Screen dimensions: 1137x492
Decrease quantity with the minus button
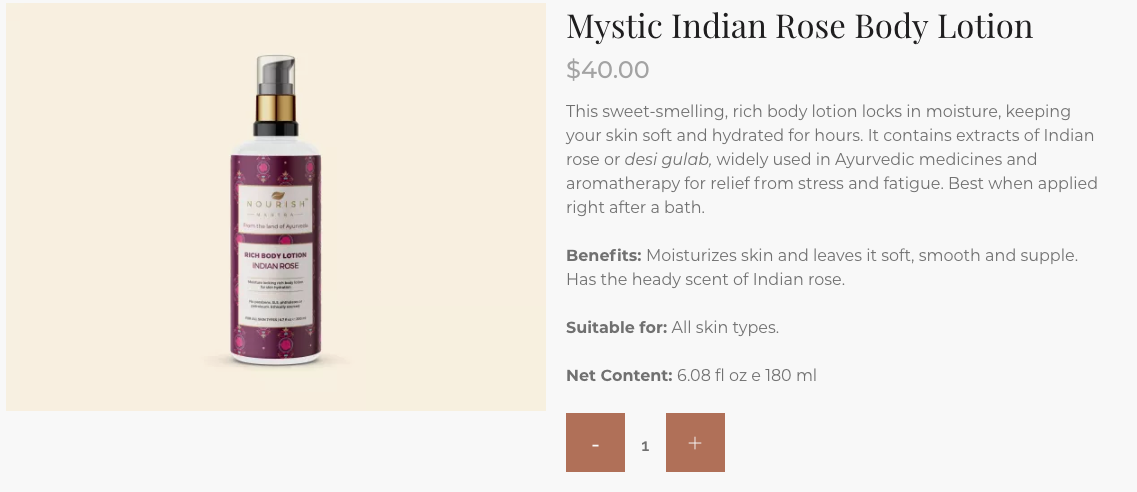[595, 443]
